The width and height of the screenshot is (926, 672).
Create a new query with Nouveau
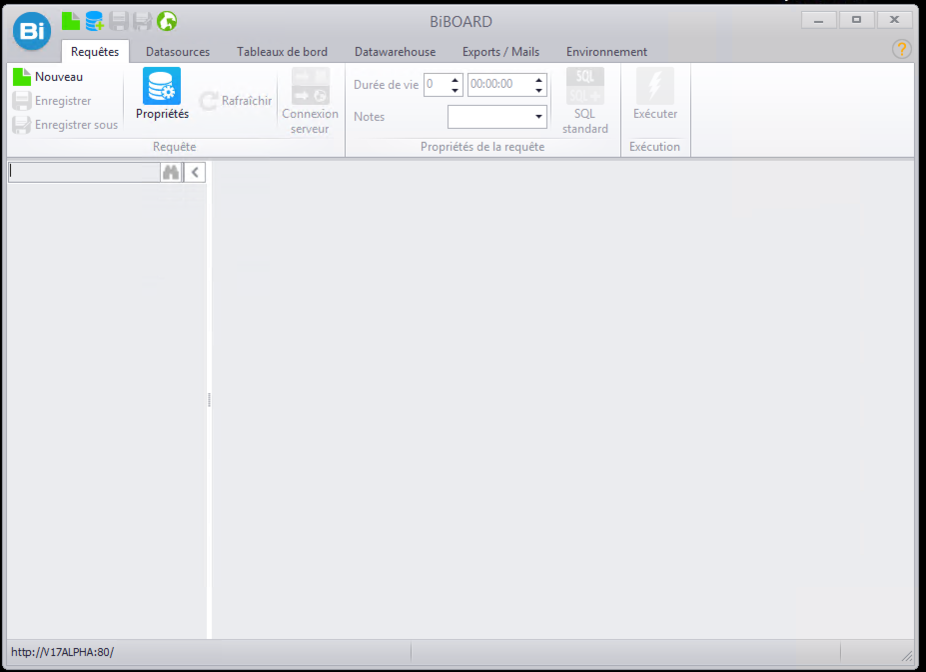click(x=48, y=77)
